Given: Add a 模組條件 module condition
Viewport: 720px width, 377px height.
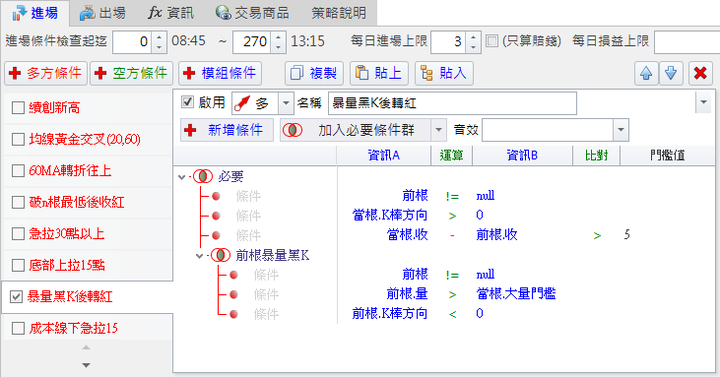Looking at the screenshot, I should tap(220, 73).
